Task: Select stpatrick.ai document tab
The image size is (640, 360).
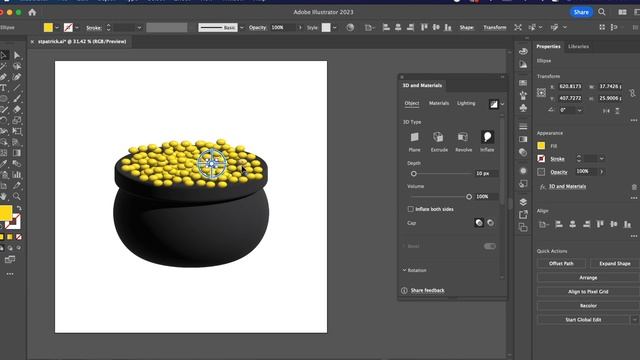Action: (82, 42)
